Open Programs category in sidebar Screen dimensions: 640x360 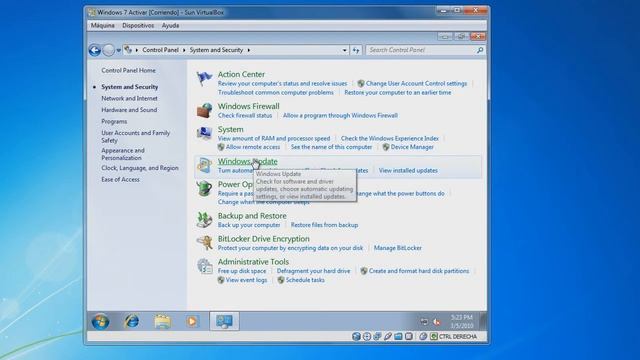(x=114, y=122)
